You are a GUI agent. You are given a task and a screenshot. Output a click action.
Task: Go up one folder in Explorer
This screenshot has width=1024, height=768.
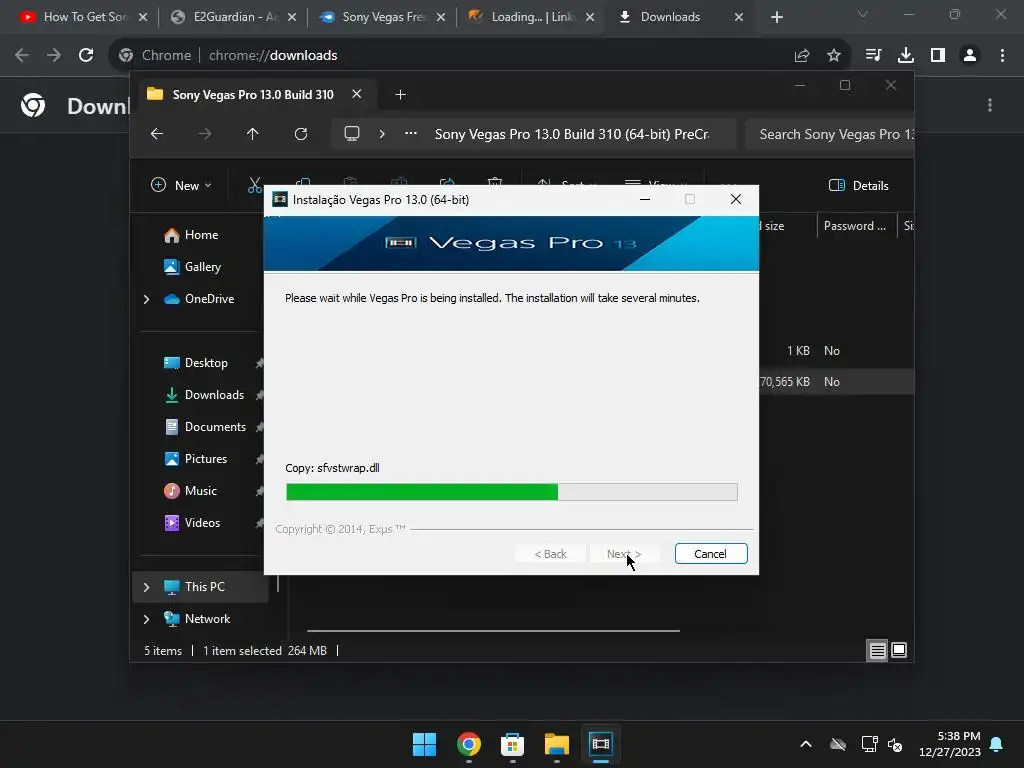coord(253,134)
